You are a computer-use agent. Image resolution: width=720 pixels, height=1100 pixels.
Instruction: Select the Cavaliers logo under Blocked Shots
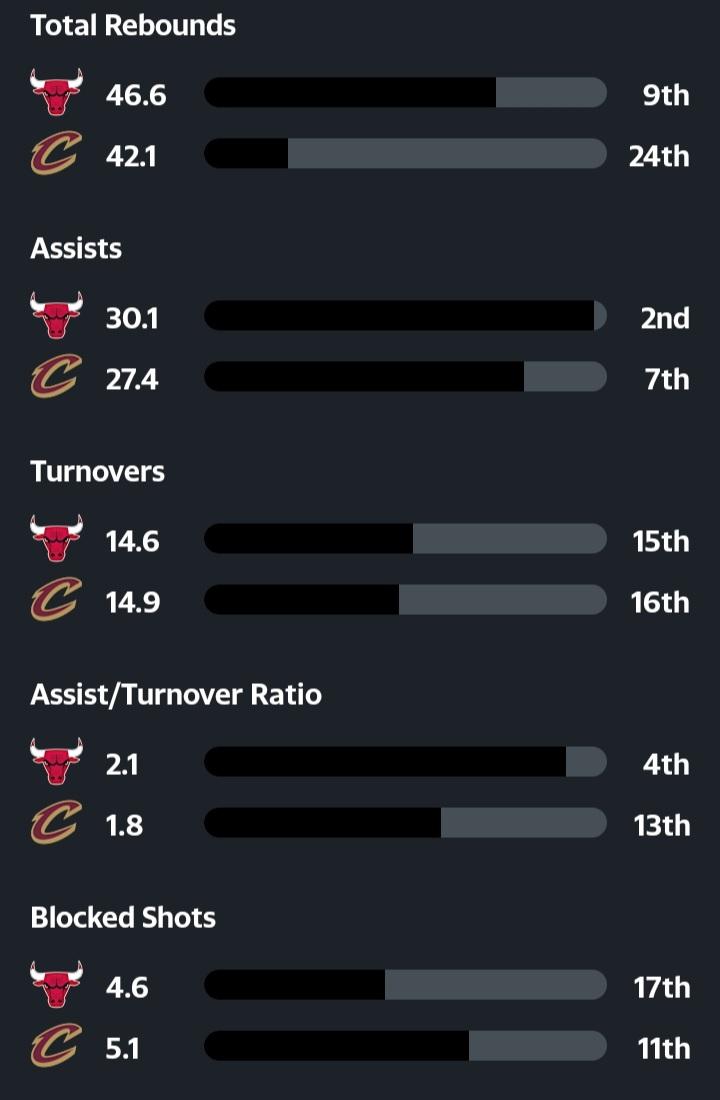(56, 1047)
